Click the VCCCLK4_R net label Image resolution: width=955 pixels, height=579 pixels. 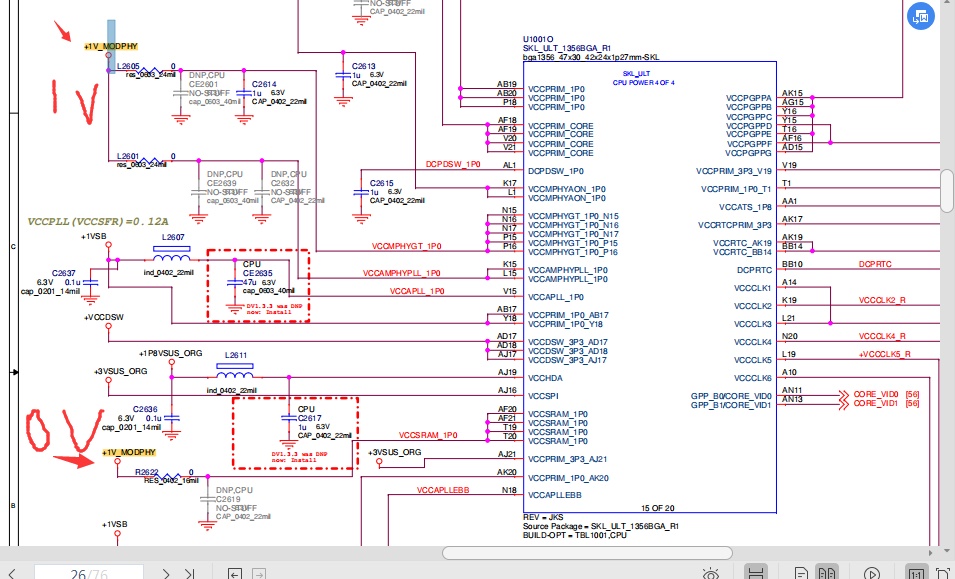882,336
